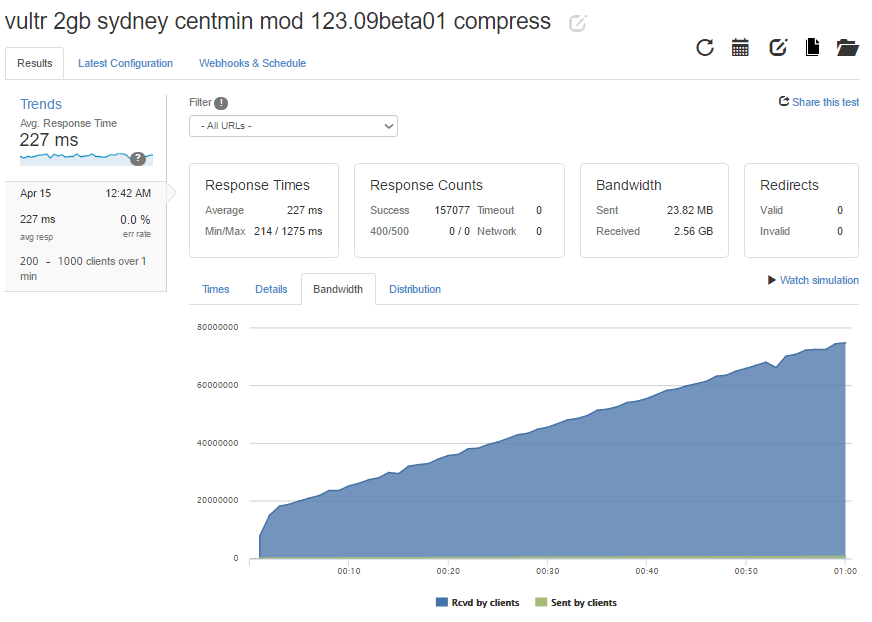This screenshot has width=872, height=622.
Task: Click the Response Counts card heading
Action: click(427, 185)
